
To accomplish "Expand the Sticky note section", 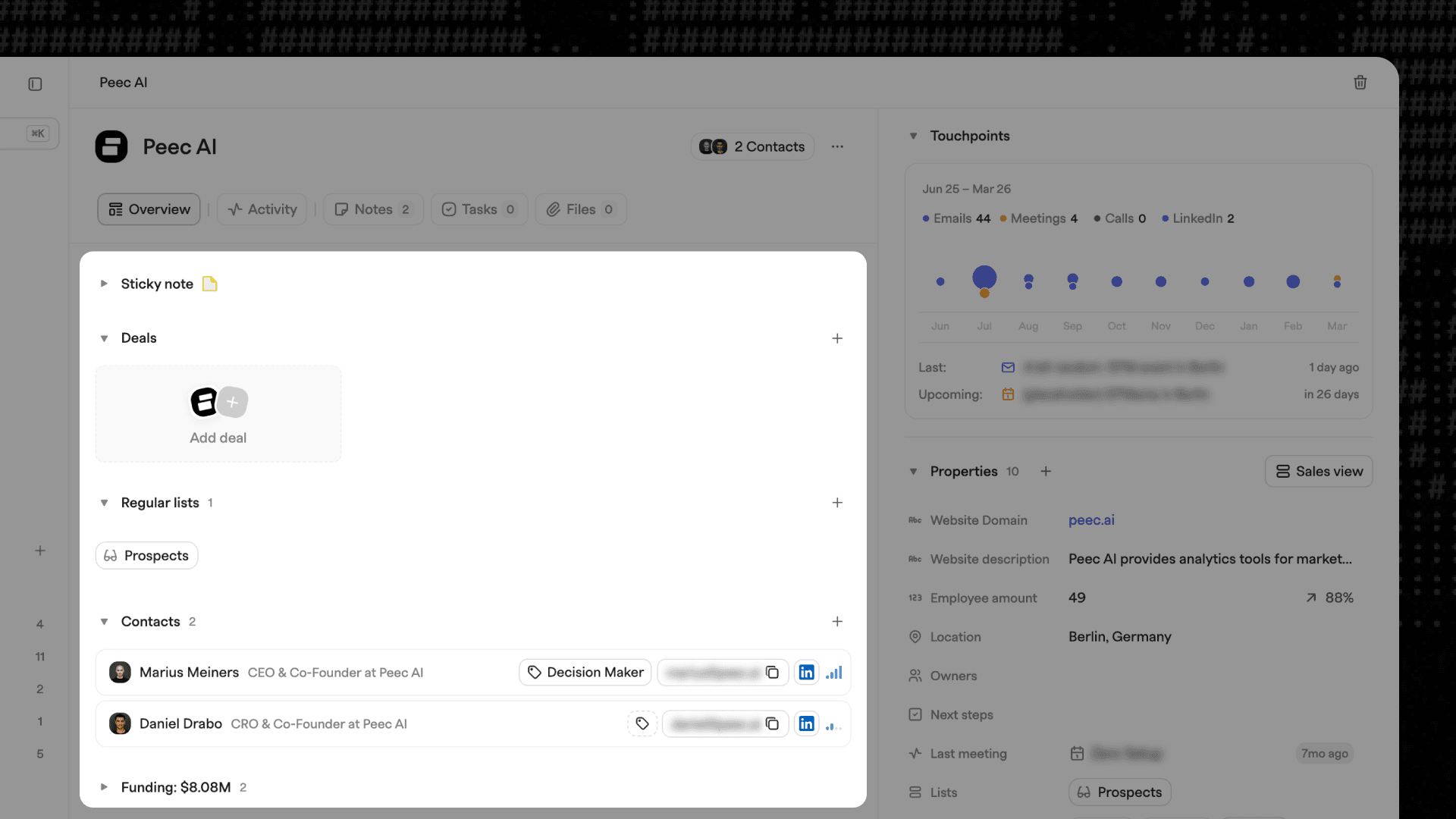I will tap(104, 284).
